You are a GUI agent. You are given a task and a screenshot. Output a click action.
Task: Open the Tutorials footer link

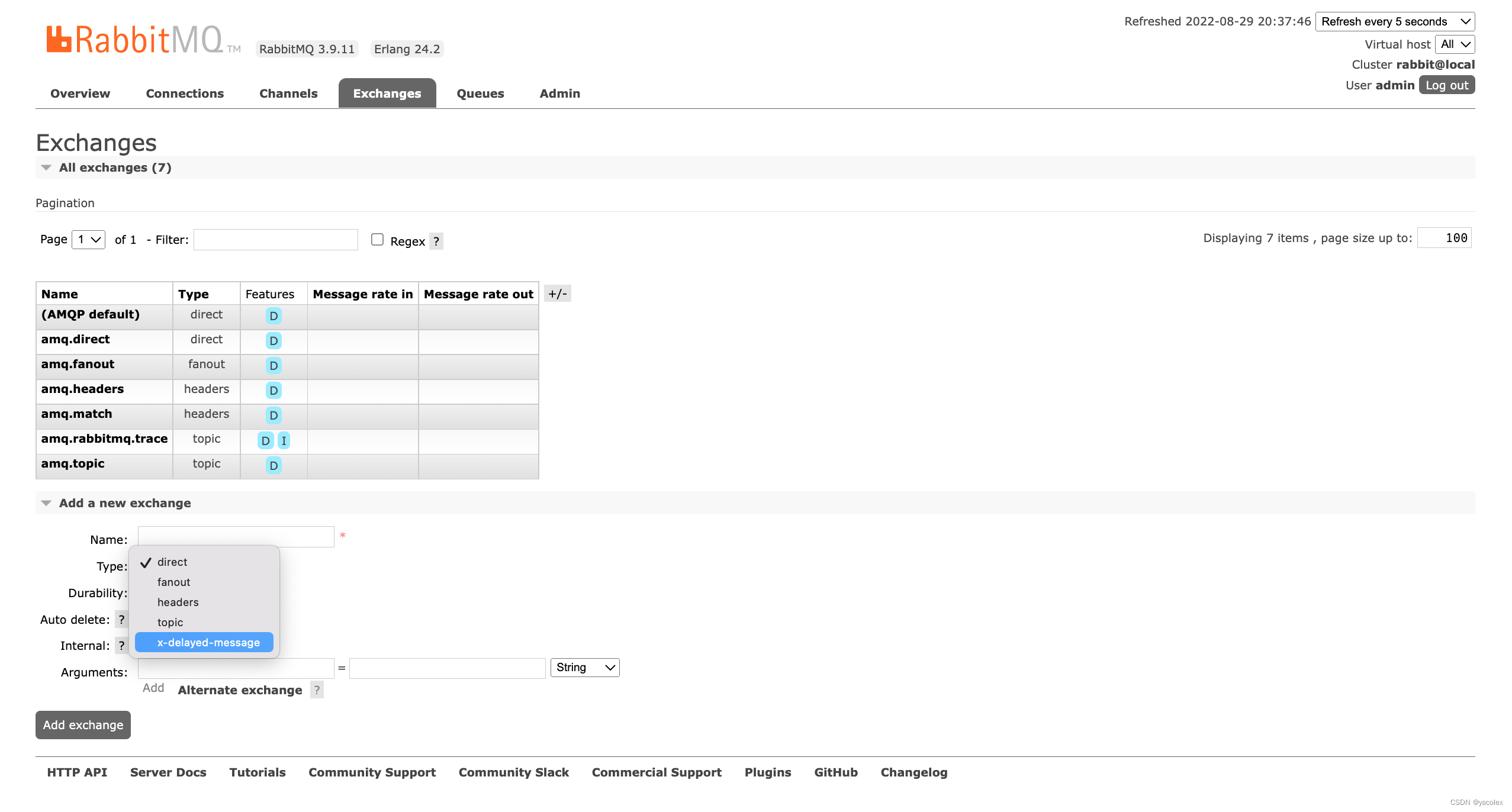click(x=258, y=772)
